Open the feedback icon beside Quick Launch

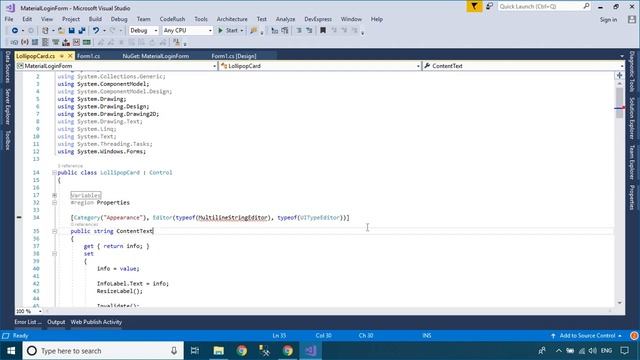click(489, 7)
